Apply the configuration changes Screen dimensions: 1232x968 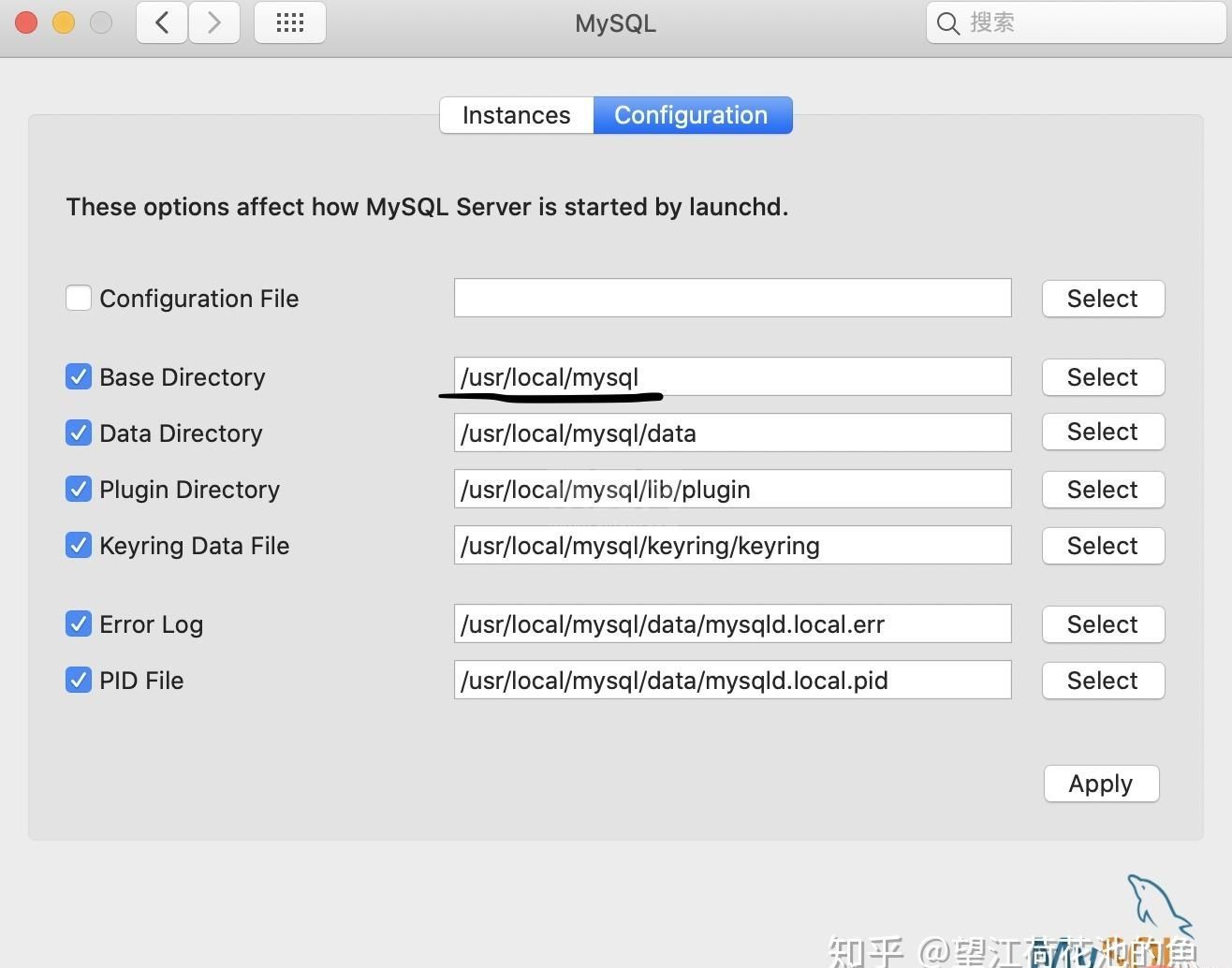1101,784
